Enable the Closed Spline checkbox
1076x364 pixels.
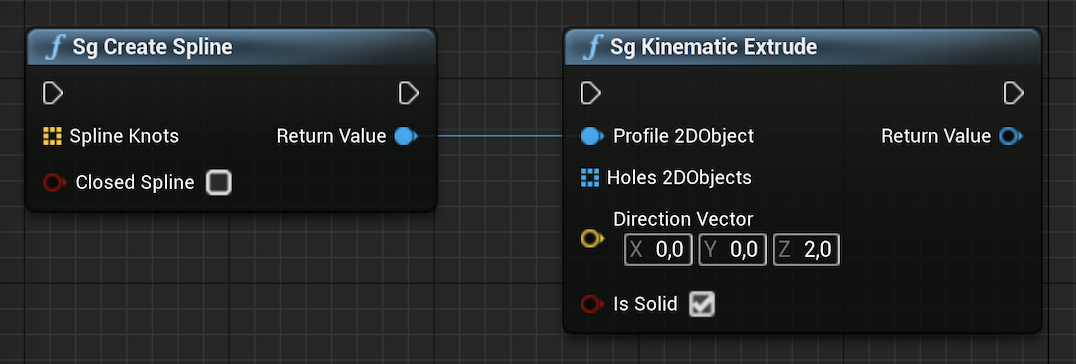[219, 183]
